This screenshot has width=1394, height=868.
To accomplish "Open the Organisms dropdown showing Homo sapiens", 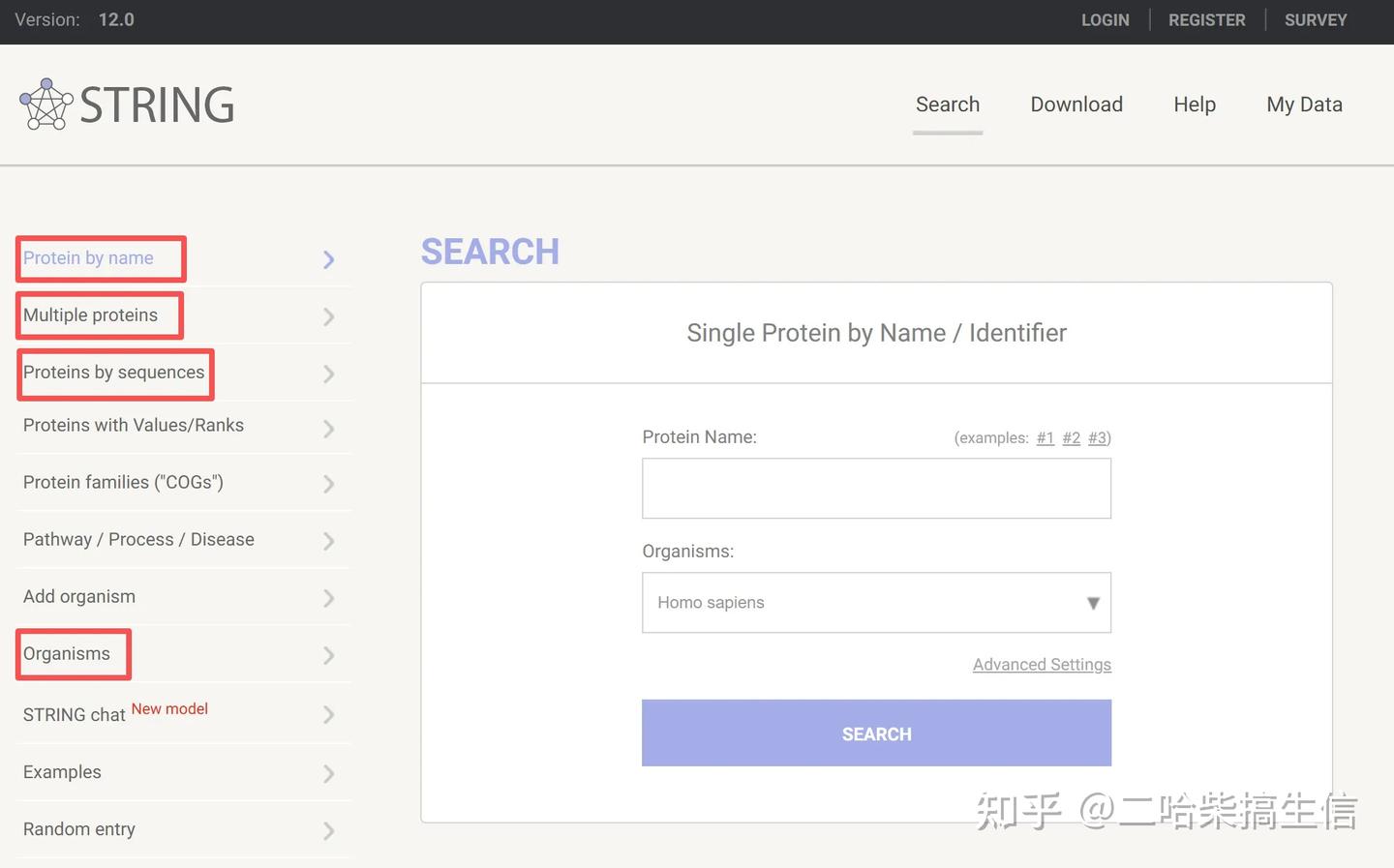I will [876, 603].
